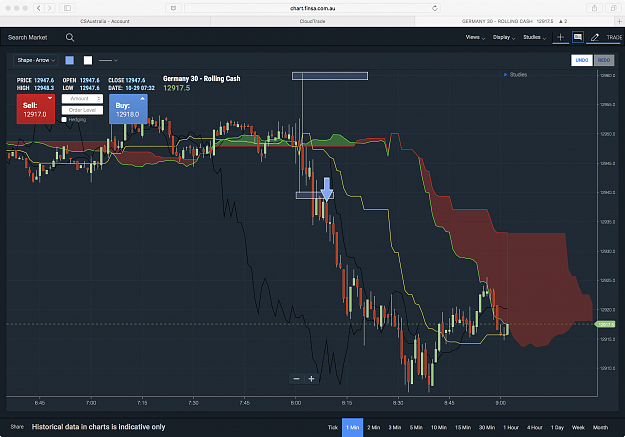Screen dimensions: 625x437
Task: Select the Month timeframe
Action: 600,427
